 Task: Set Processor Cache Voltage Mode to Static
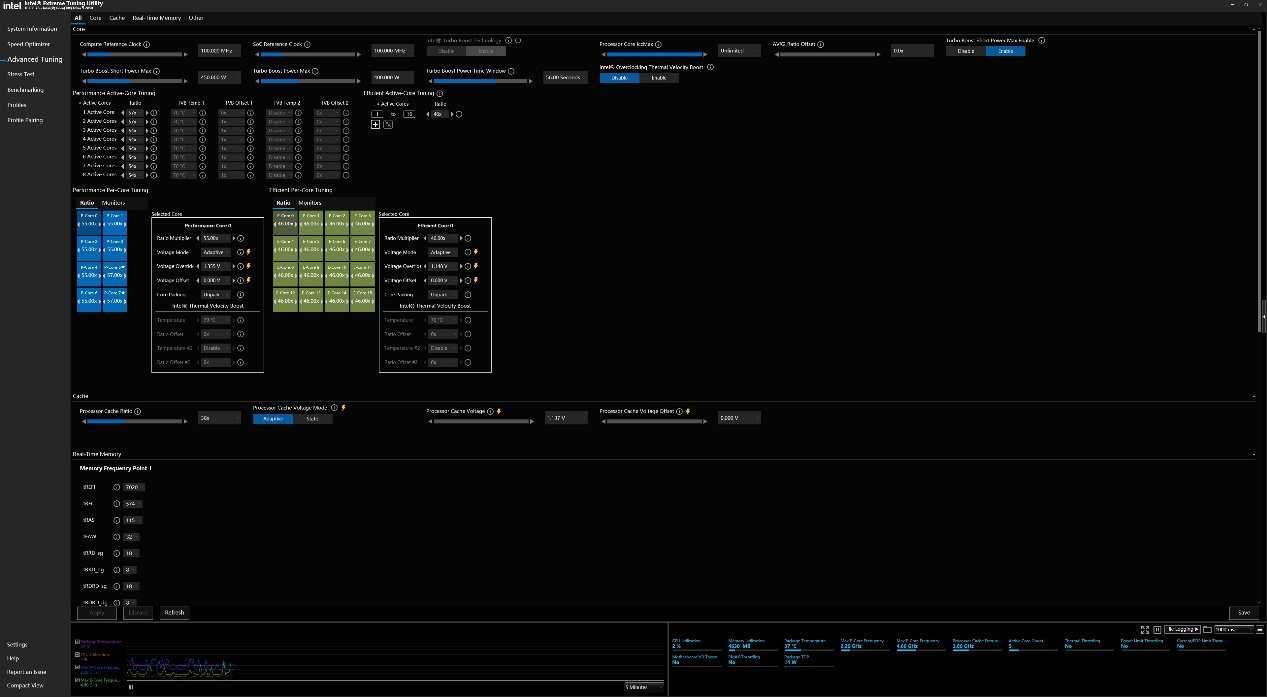(x=312, y=419)
